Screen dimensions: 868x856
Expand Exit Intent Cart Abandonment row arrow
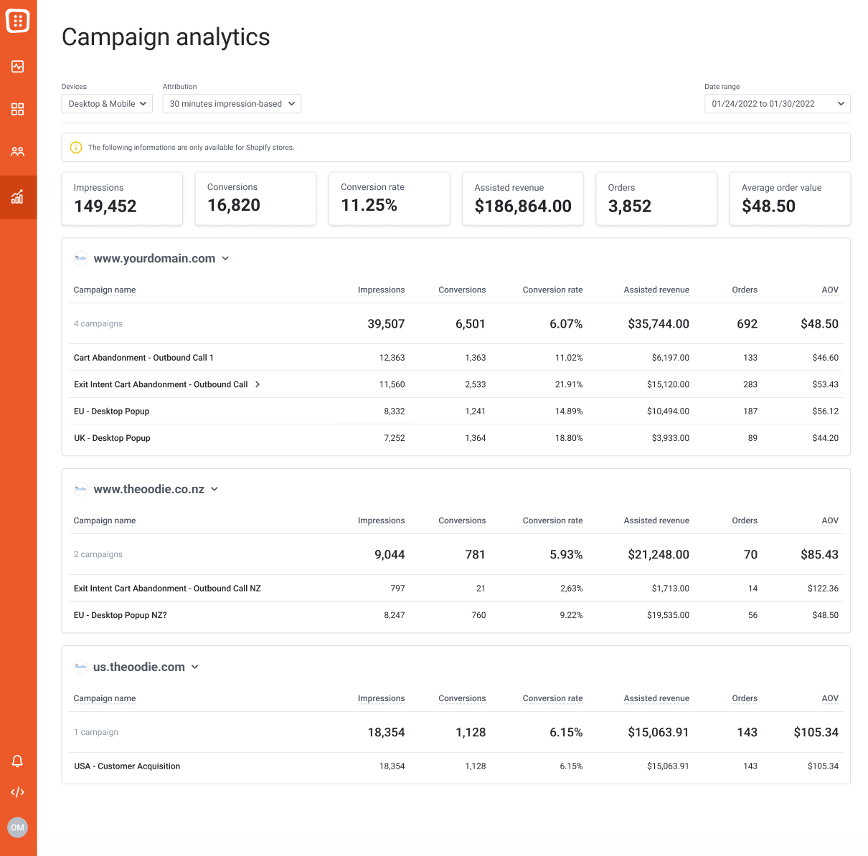coord(257,384)
